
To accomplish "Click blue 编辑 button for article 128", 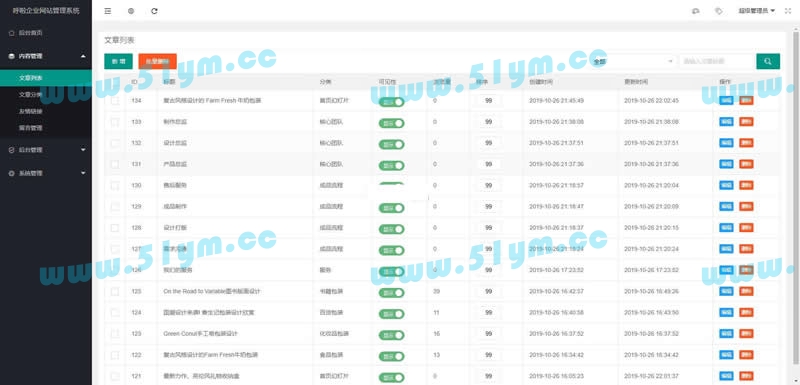I will [x=726, y=227].
